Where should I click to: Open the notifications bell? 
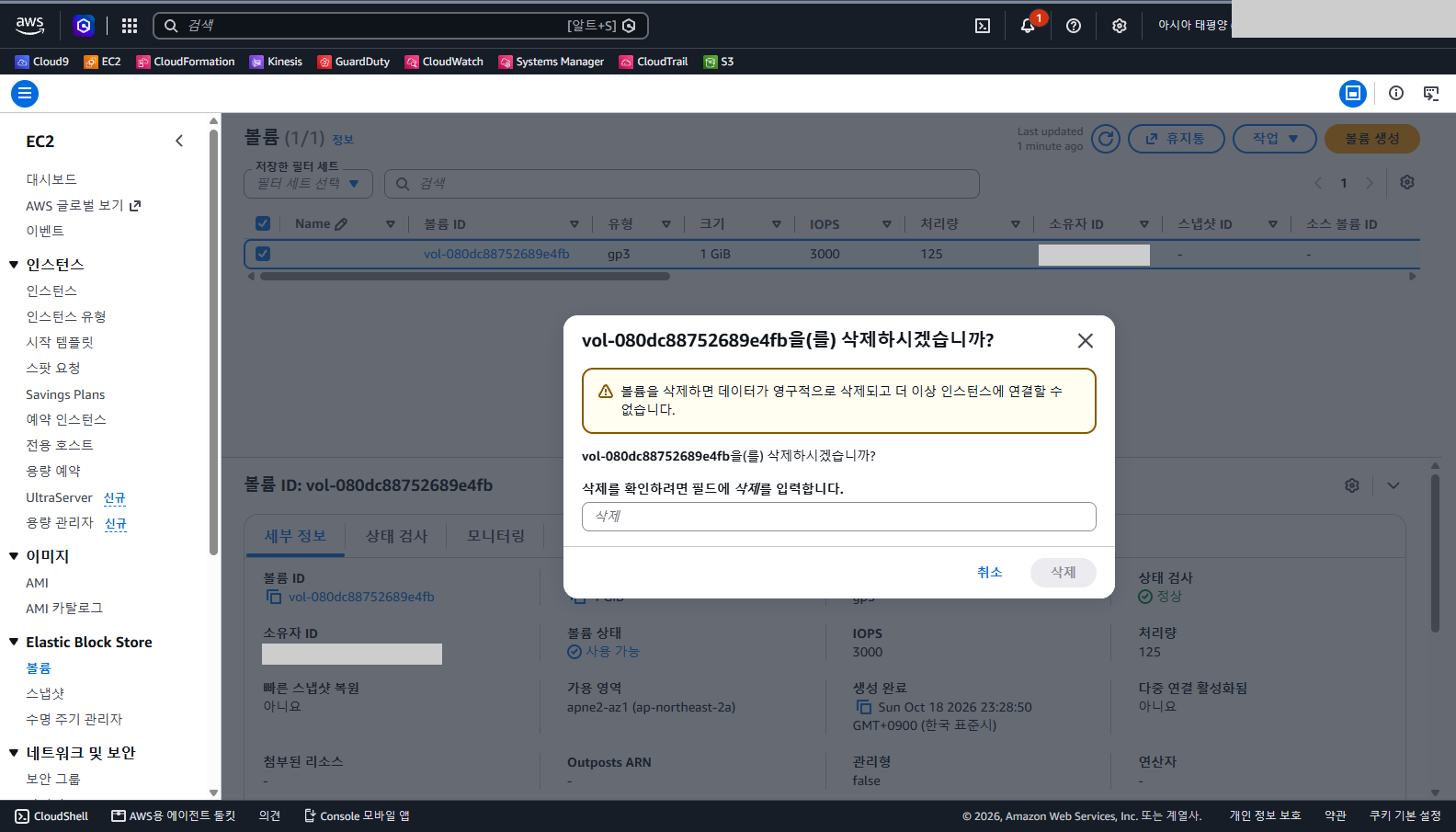[x=1028, y=26]
